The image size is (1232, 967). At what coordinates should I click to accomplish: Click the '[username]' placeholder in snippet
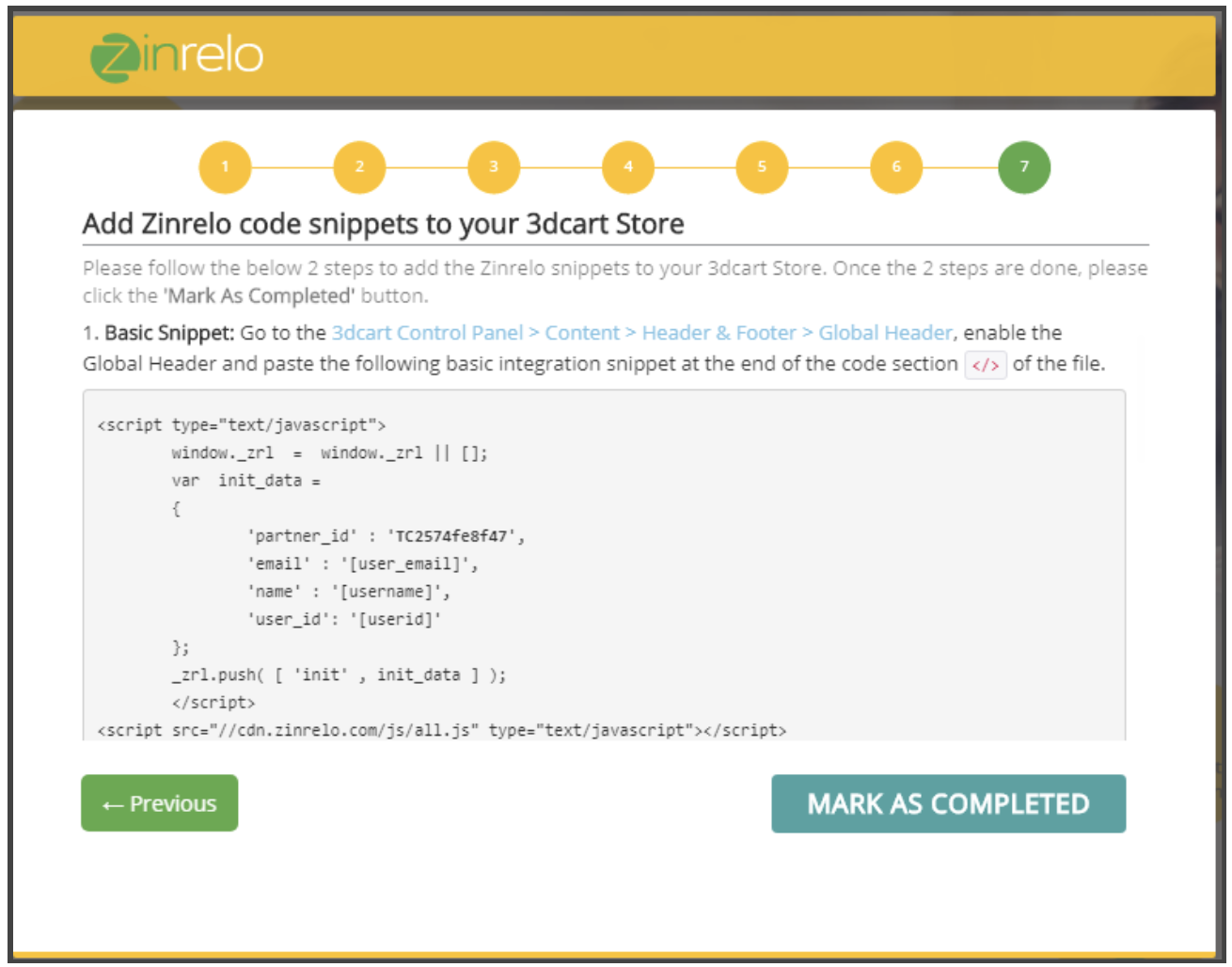click(387, 592)
